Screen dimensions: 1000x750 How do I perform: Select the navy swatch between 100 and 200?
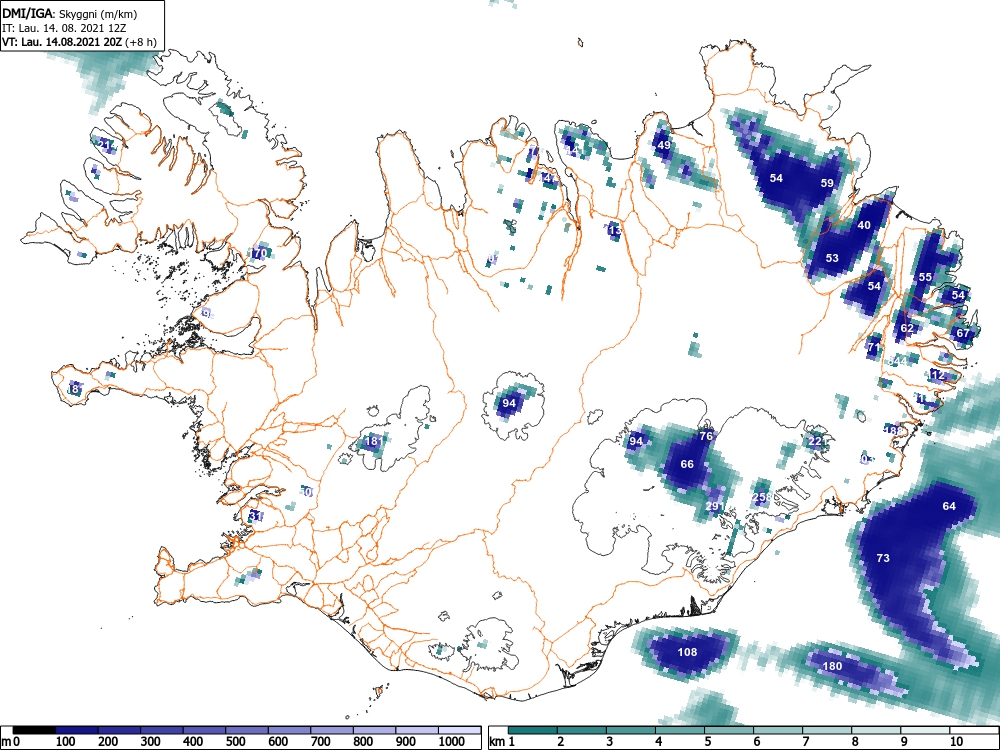(x=77, y=730)
